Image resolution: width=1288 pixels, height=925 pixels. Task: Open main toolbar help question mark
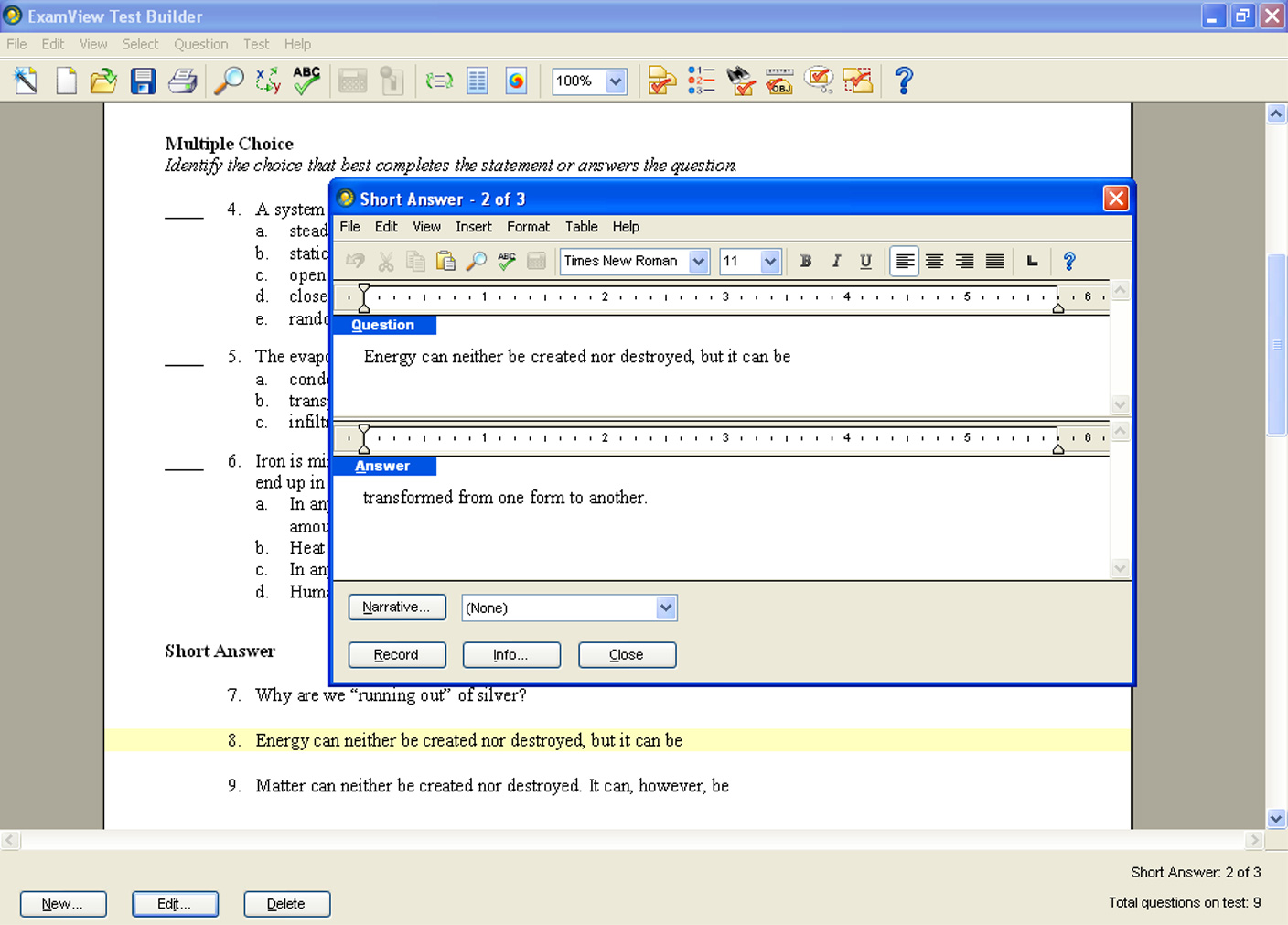tap(904, 81)
